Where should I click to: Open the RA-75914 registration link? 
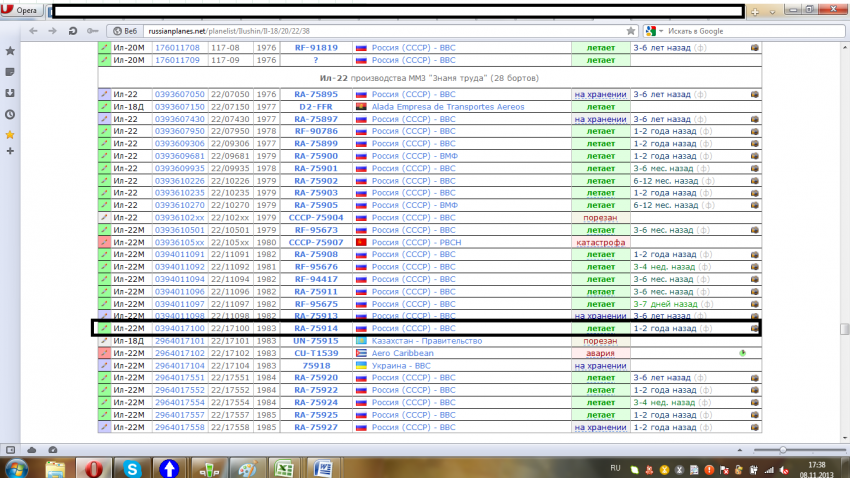coord(315,328)
